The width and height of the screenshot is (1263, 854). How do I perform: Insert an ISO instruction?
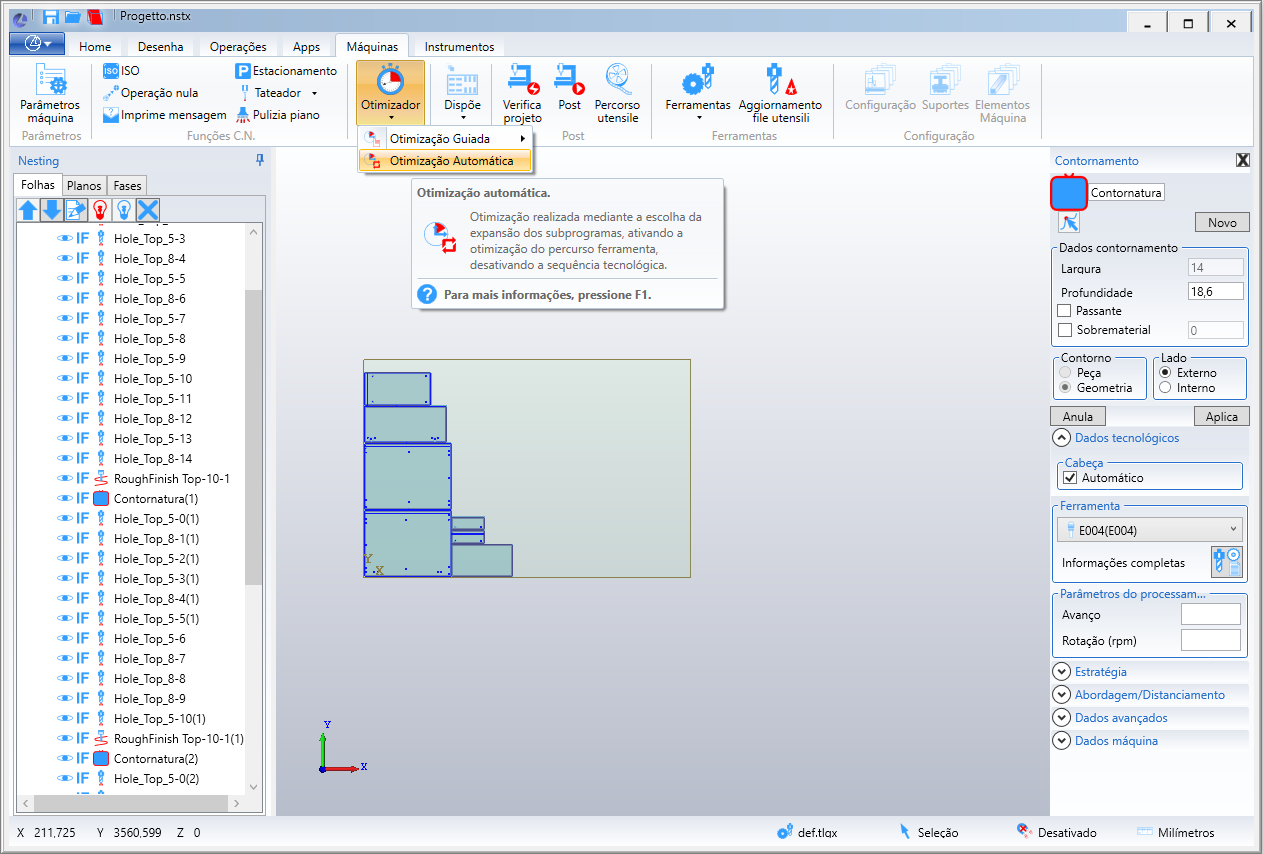coord(122,71)
